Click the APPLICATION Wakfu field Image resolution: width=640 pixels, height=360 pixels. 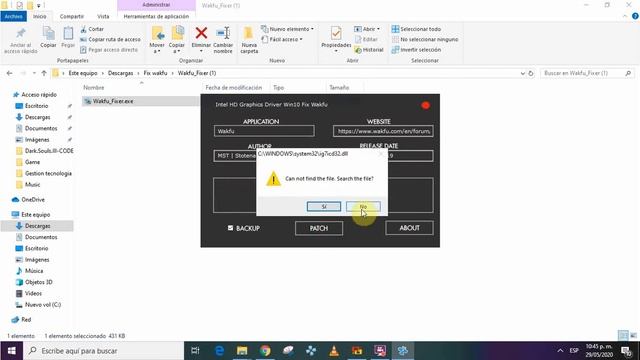(x=264, y=131)
